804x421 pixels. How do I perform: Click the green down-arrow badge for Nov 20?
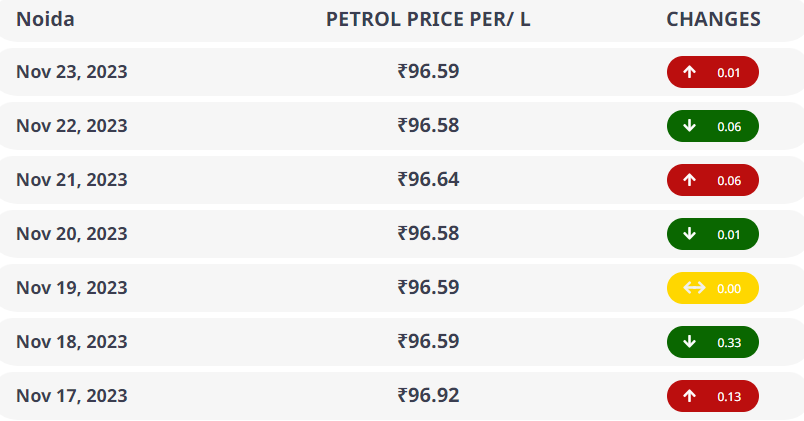coord(712,234)
